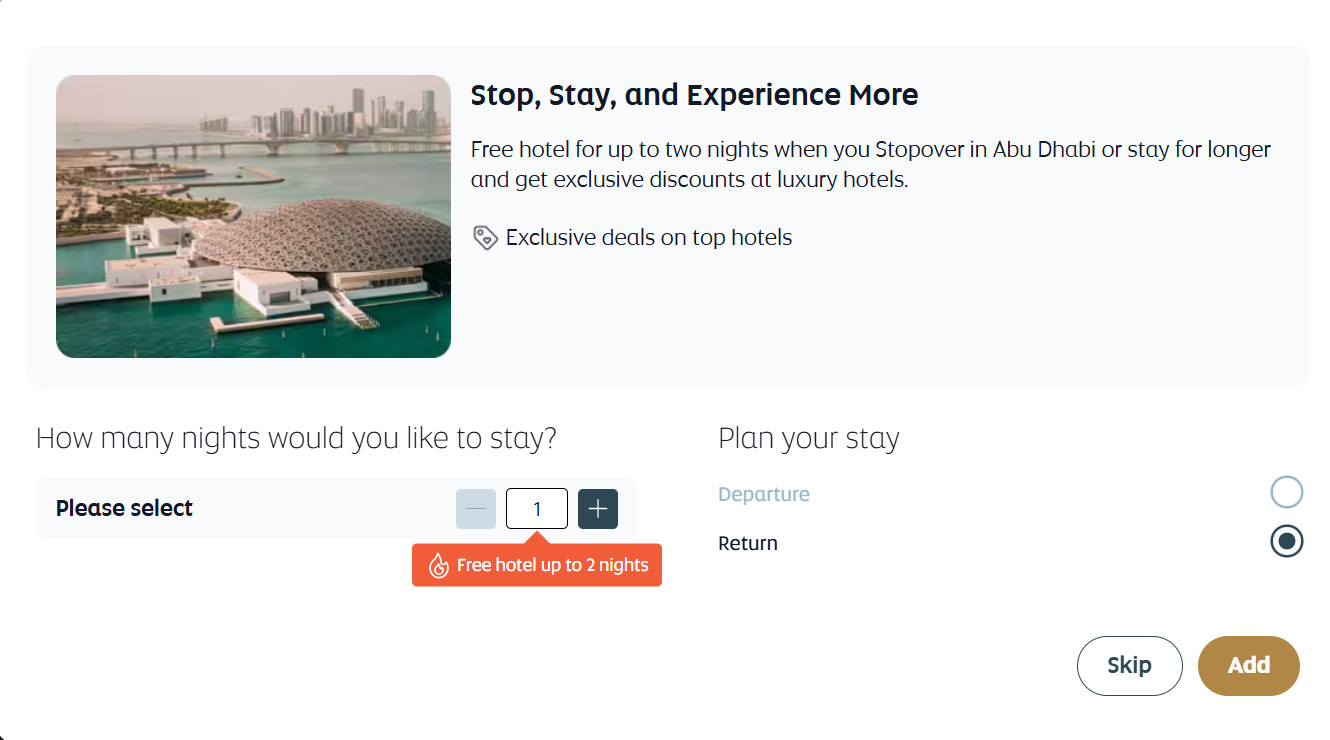Click the Exclusive deals on top hotels text

649,238
